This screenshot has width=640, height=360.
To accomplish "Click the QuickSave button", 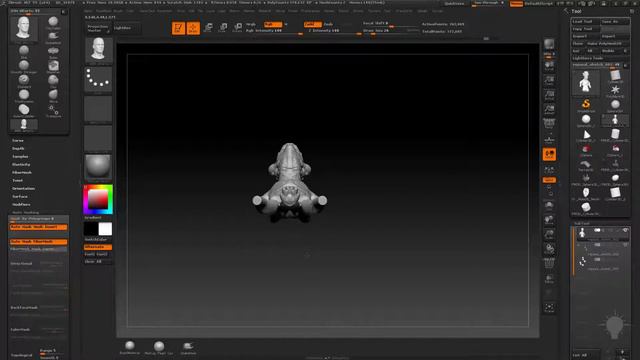I will point(454,4).
